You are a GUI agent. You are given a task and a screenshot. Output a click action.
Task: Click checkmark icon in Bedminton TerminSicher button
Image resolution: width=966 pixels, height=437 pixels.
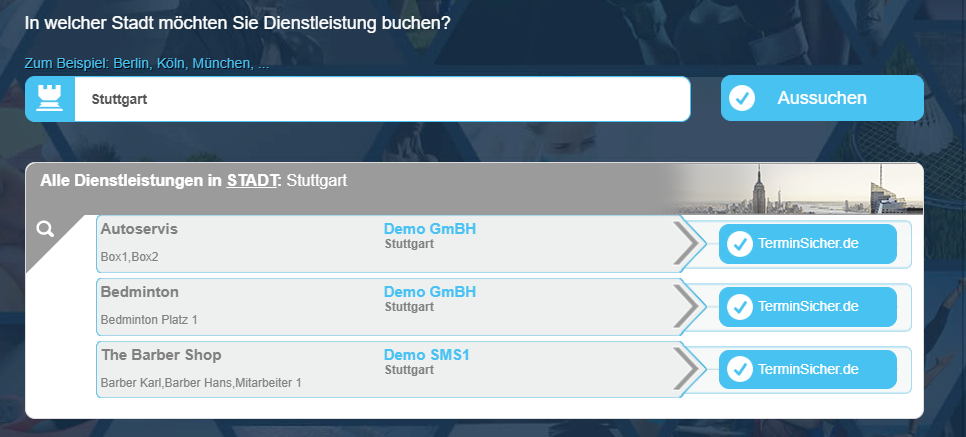pos(739,307)
